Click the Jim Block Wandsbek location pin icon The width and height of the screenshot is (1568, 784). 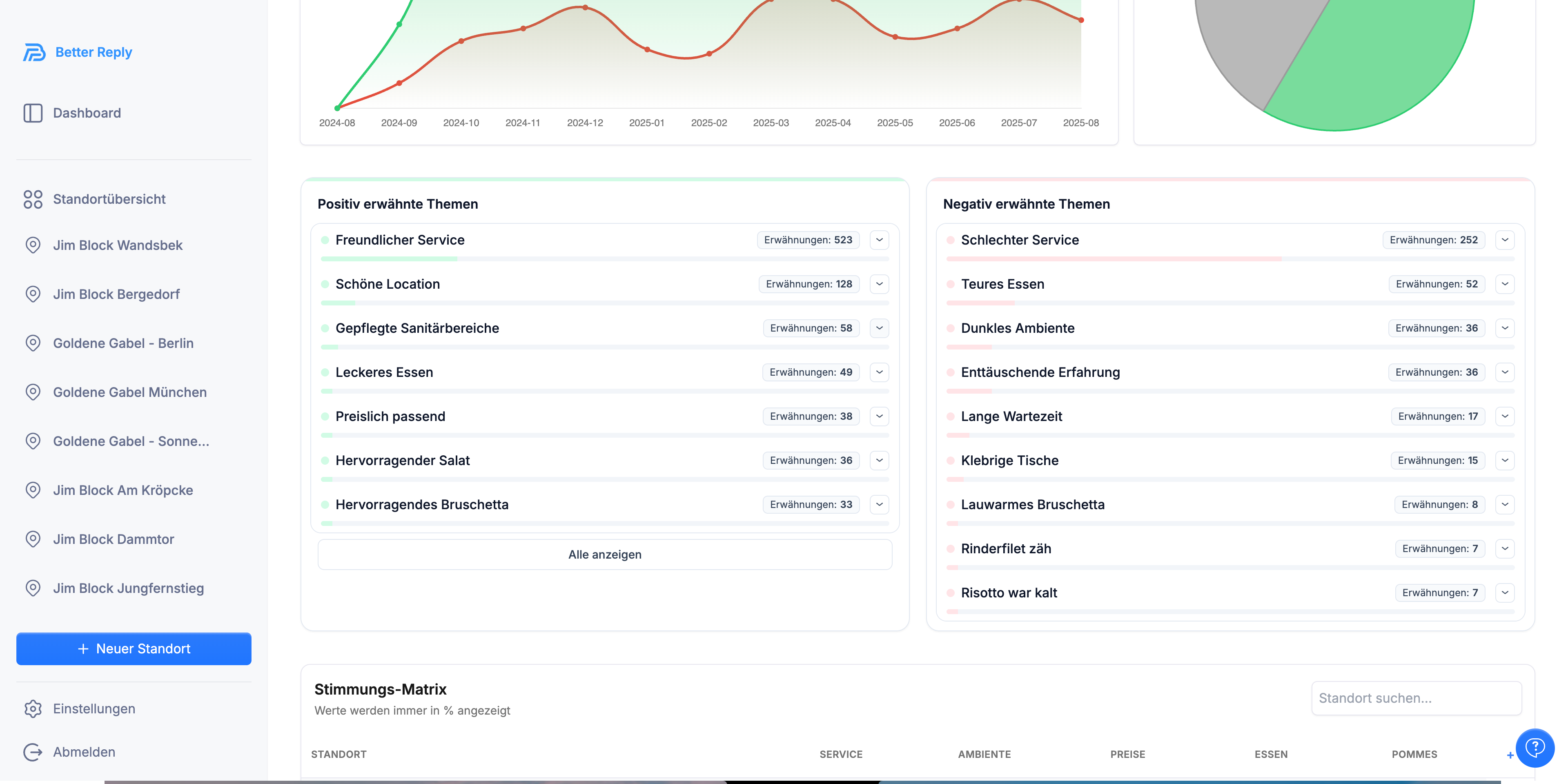click(33, 245)
